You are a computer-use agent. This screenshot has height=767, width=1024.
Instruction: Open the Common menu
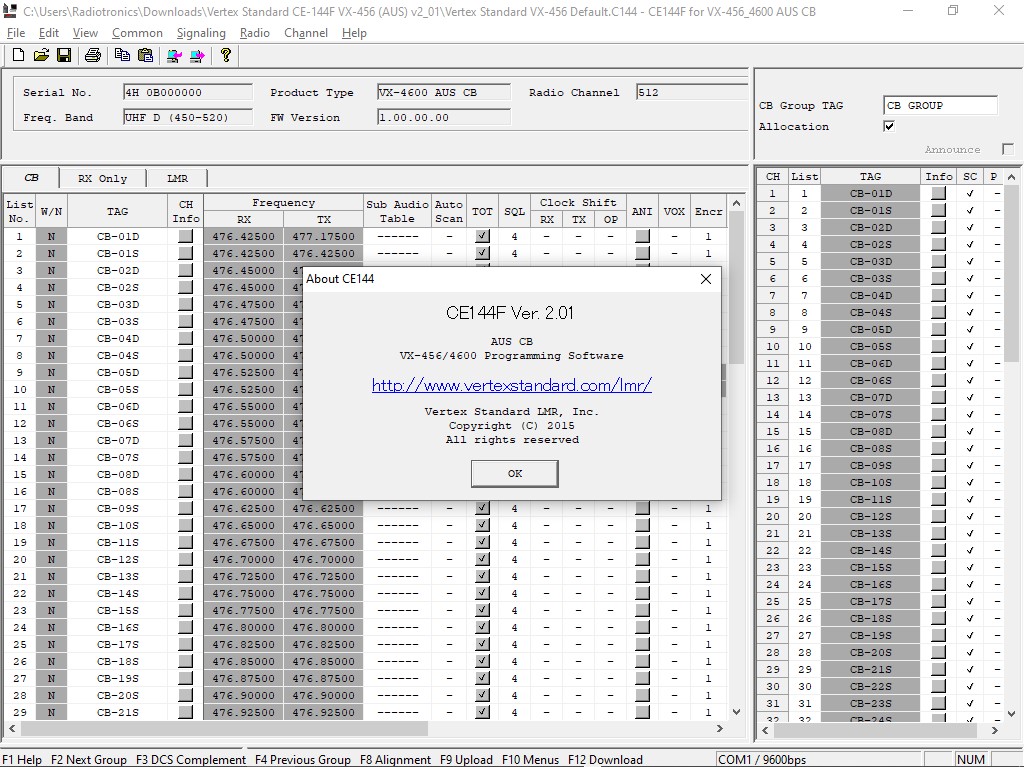pos(137,33)
